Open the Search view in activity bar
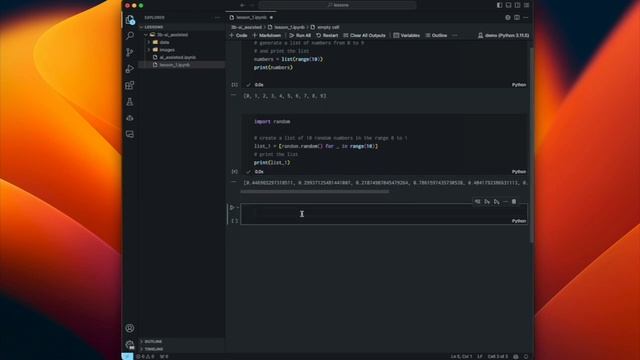The image size is (640, 360). click(130, 36)
